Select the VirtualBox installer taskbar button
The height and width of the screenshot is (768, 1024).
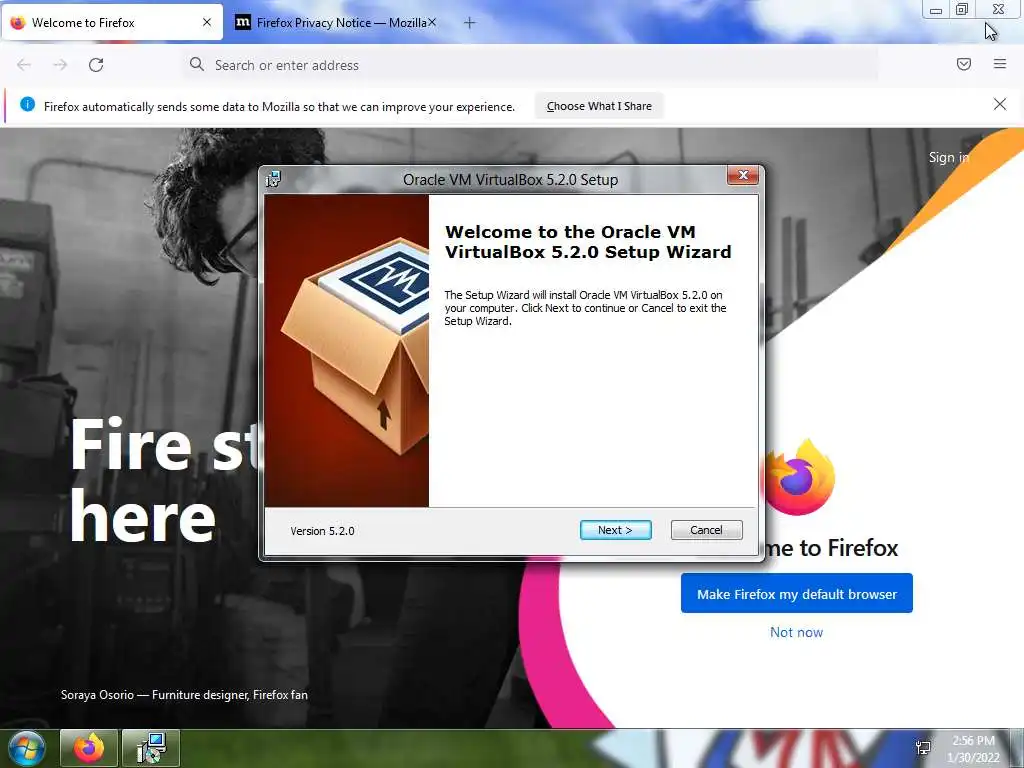pos(151,748)
